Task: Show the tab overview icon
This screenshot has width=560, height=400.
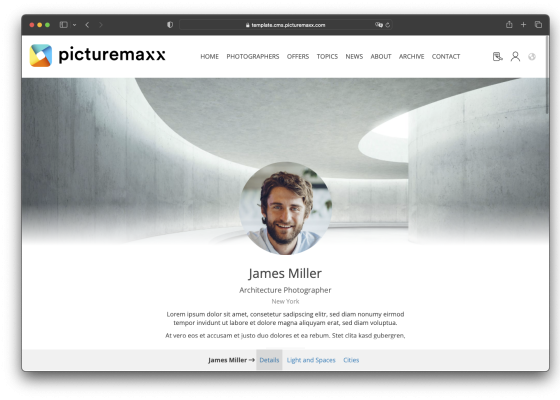Action: pos(538,24)
